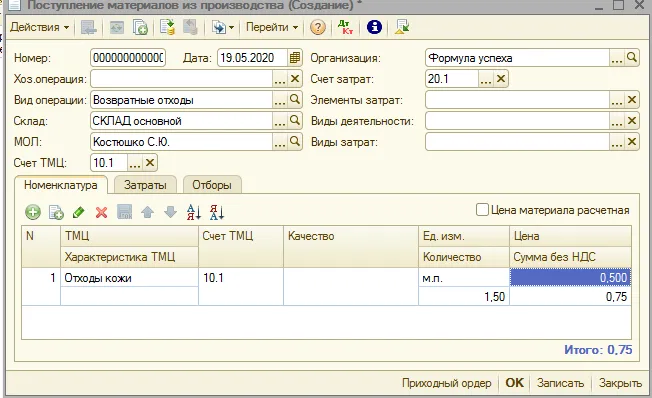Click the create-based-on icon dropdown

click(223, 27)
